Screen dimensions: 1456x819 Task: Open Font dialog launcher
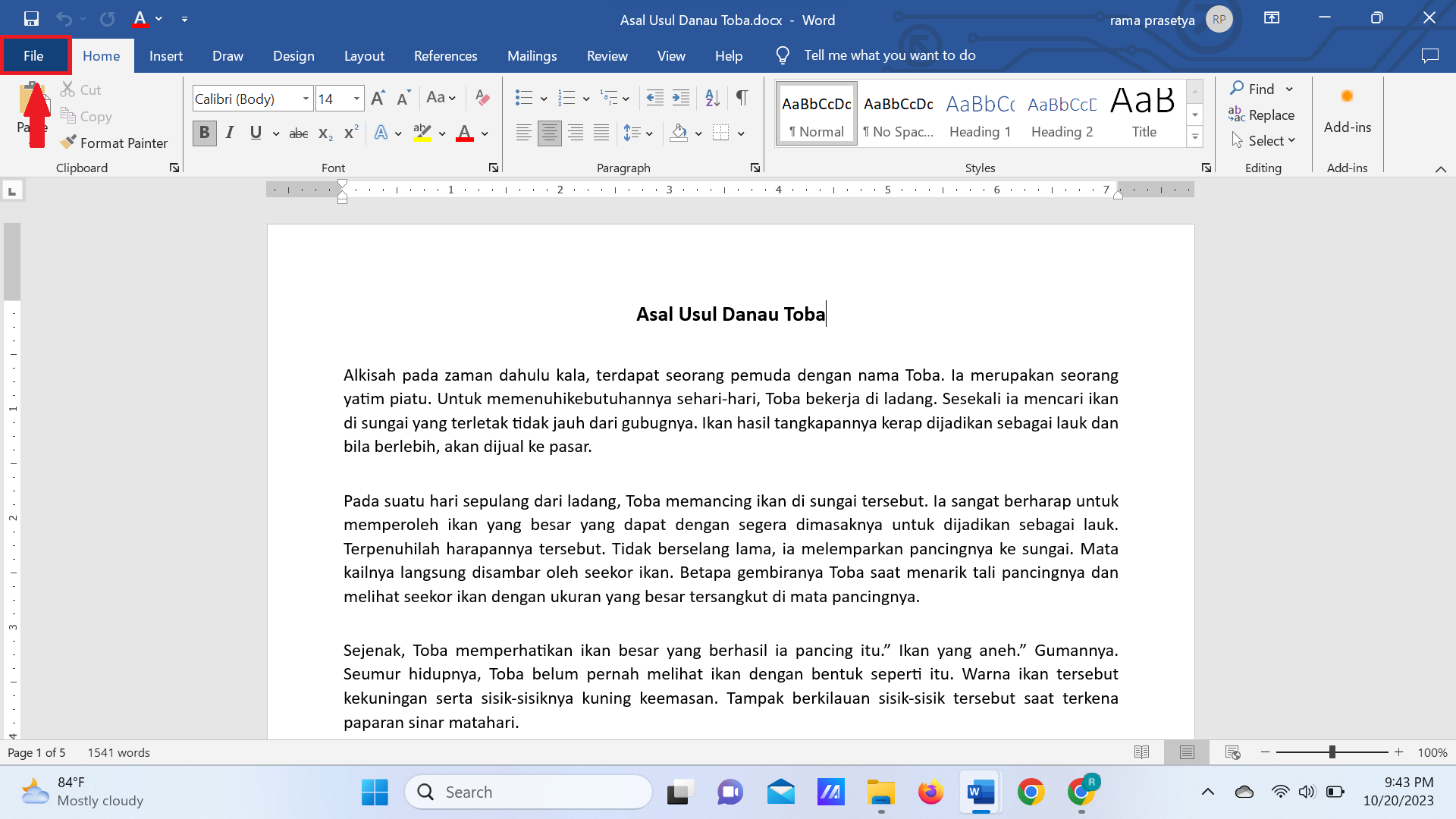point(493,168)
